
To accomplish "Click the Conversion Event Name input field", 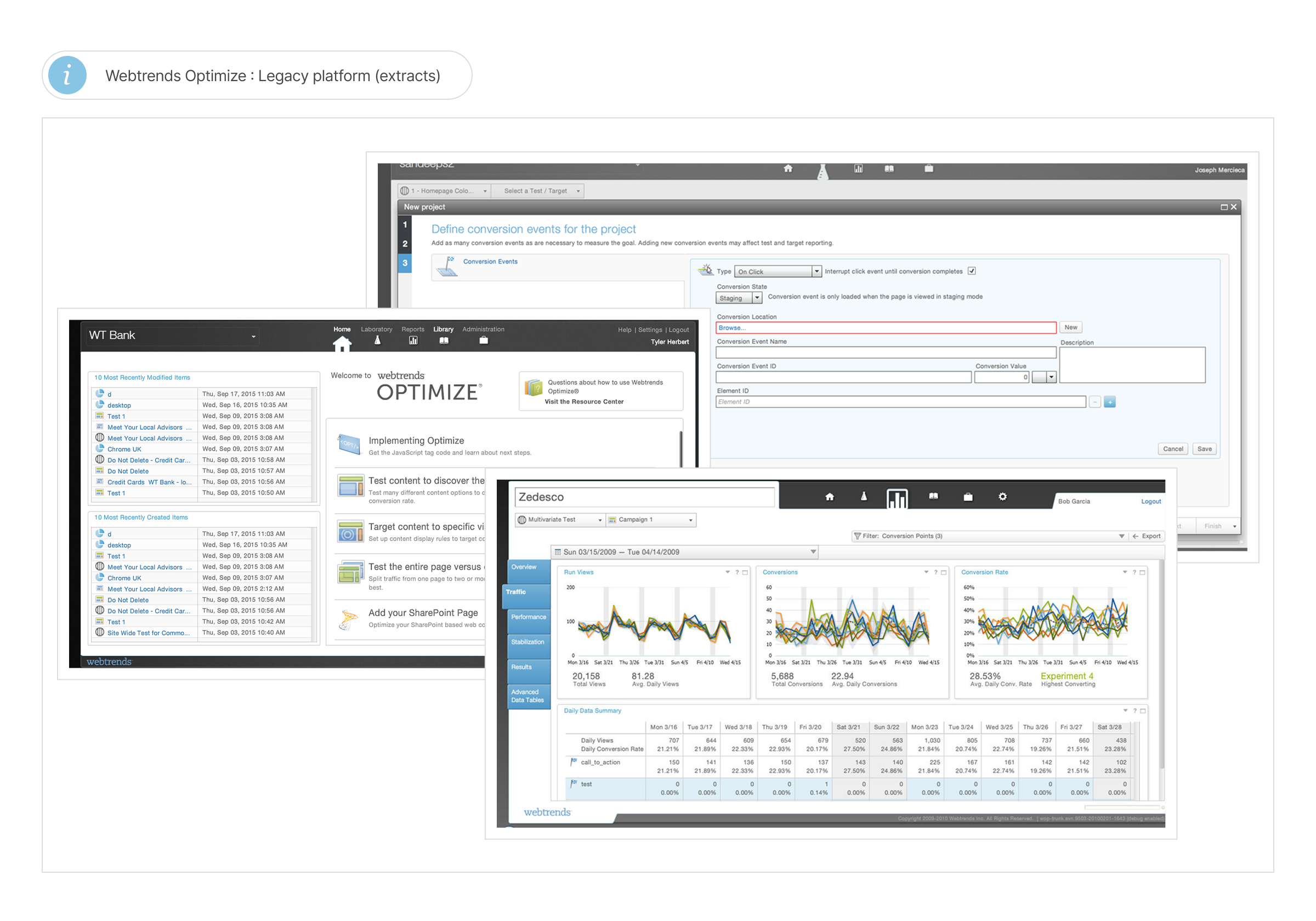I will click(886, 353).
